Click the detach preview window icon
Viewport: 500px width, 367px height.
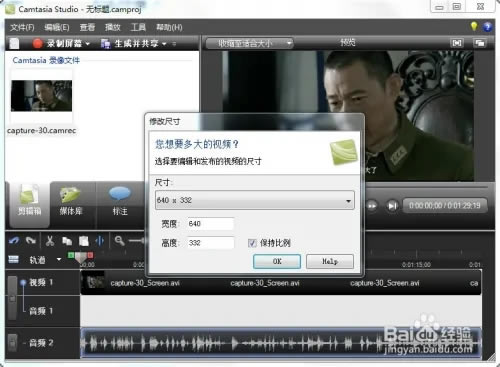click(480, 43)
